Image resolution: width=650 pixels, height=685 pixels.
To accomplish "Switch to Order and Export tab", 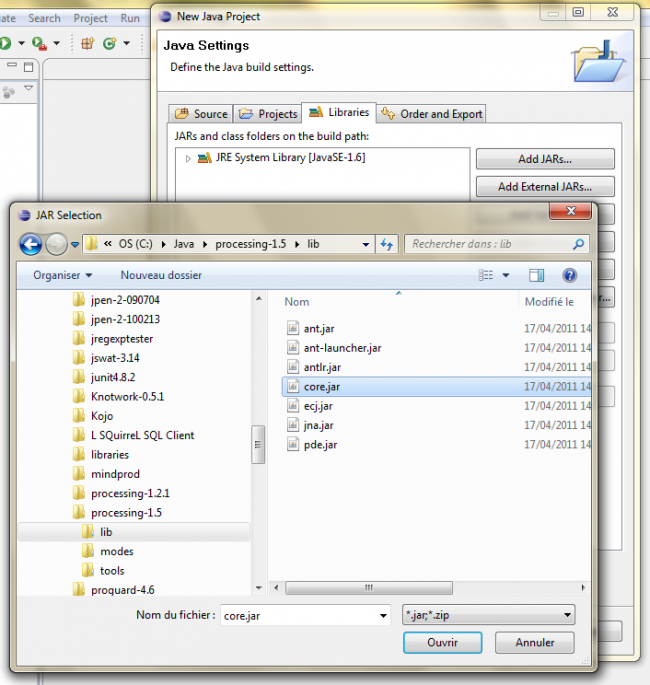I will (x=432, y=114).
